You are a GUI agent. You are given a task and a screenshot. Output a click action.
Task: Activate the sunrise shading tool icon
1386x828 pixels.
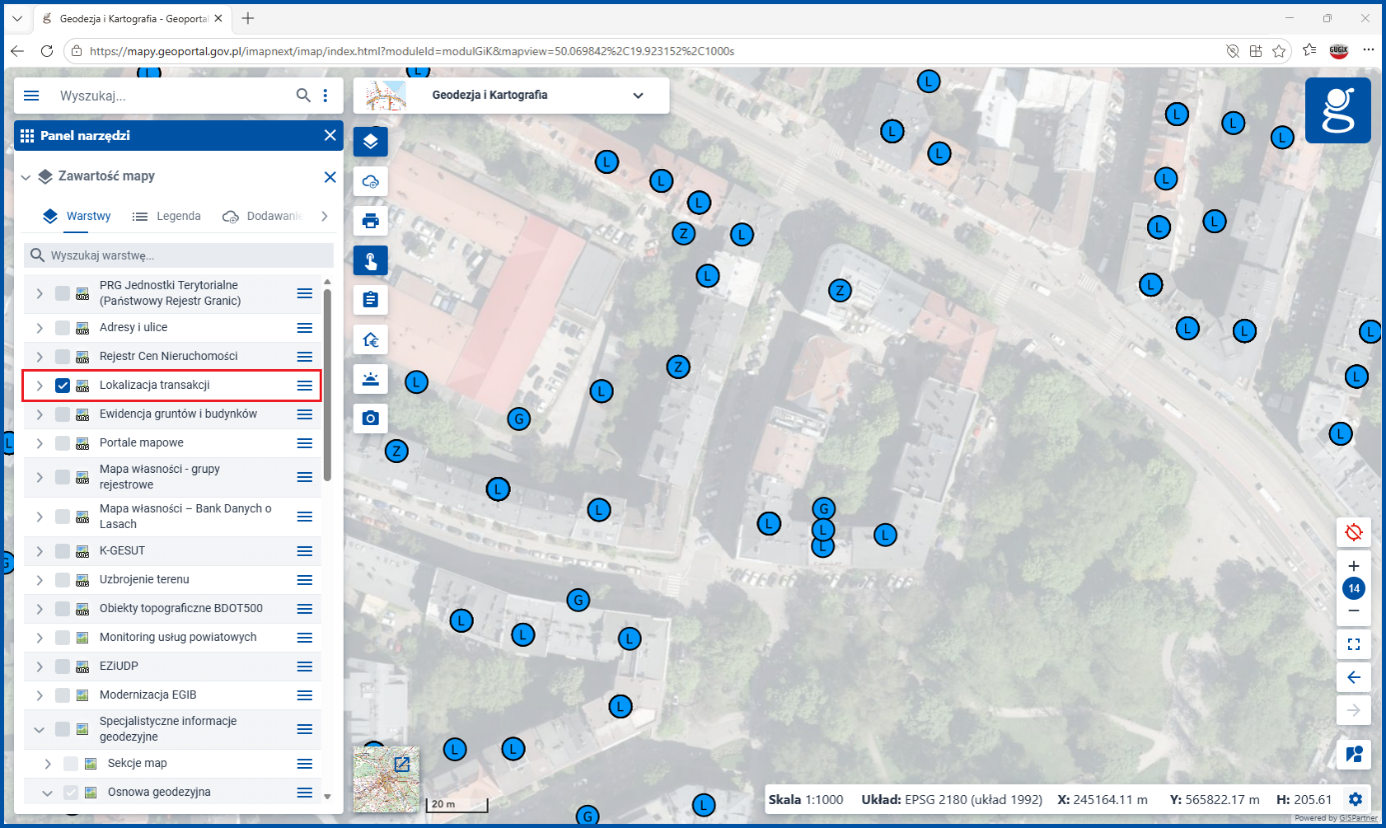[370, 379]
